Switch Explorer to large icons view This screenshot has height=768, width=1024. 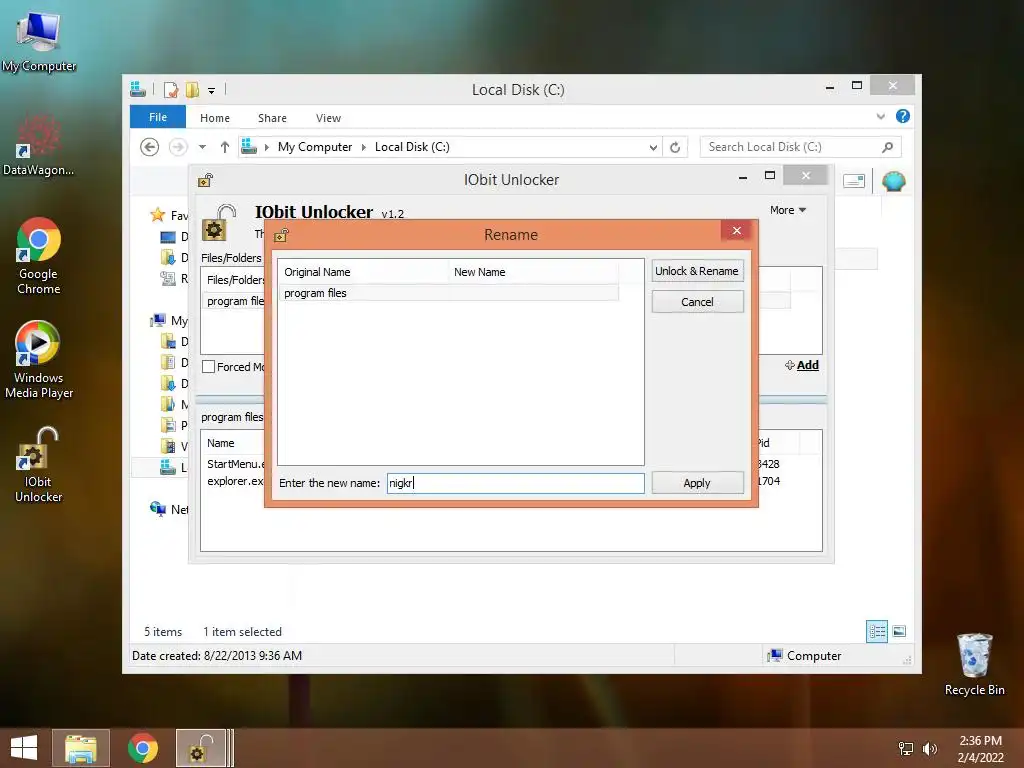point(899,631)
